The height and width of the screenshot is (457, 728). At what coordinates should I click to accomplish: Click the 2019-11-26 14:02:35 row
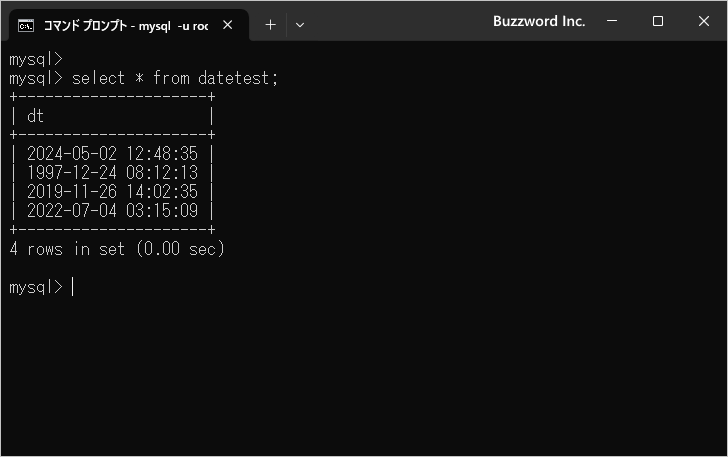[112, 192]
